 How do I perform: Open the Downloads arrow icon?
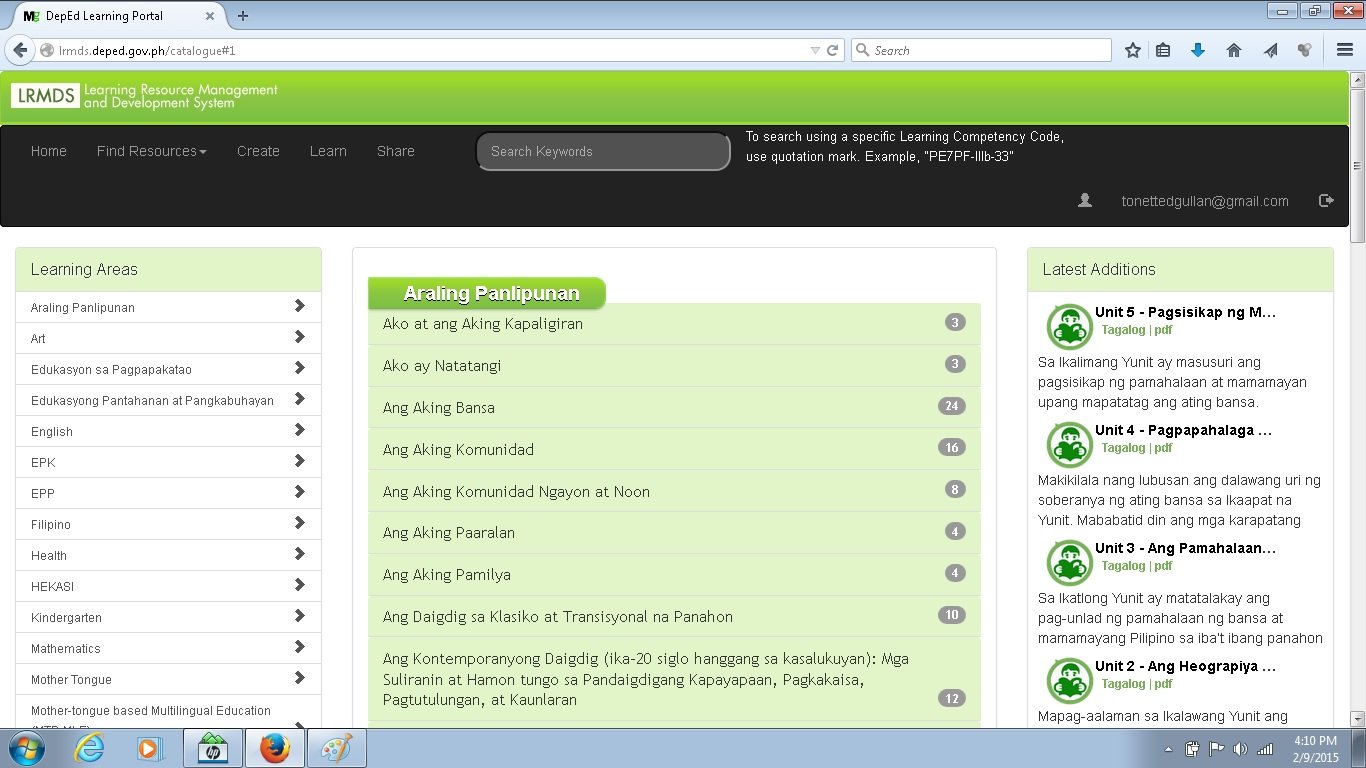coord(1197,49)
